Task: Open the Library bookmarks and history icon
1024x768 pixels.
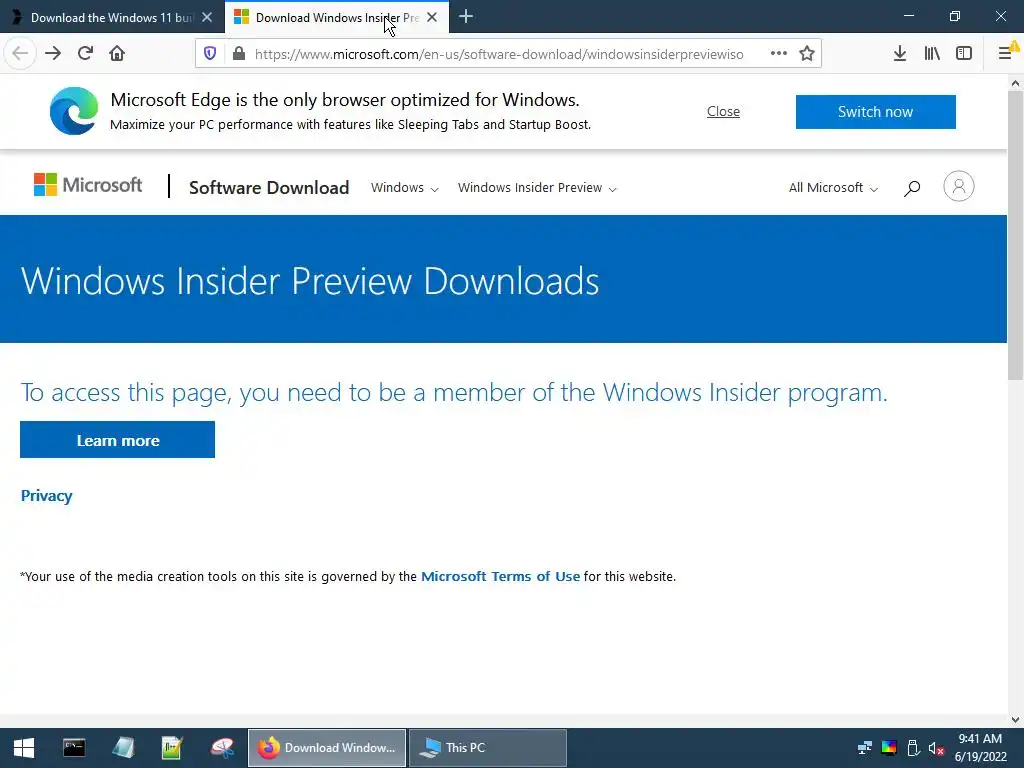Action: click(x=932, y=54)
